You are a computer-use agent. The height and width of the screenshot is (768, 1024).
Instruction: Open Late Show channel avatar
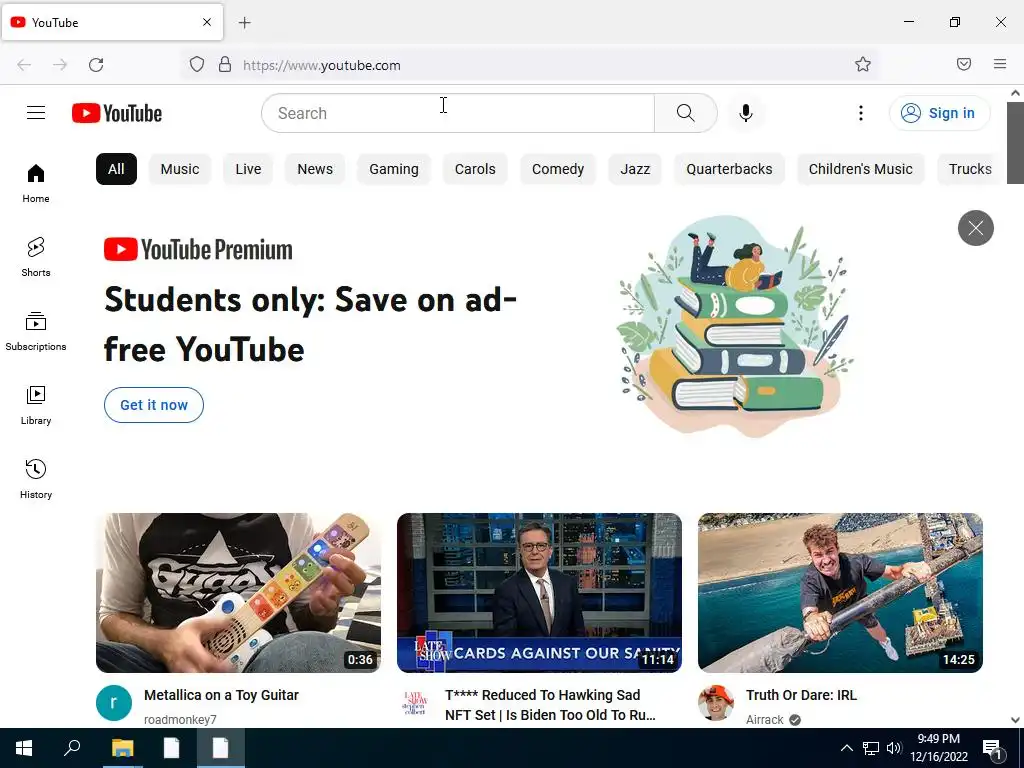tap(415, 703)
